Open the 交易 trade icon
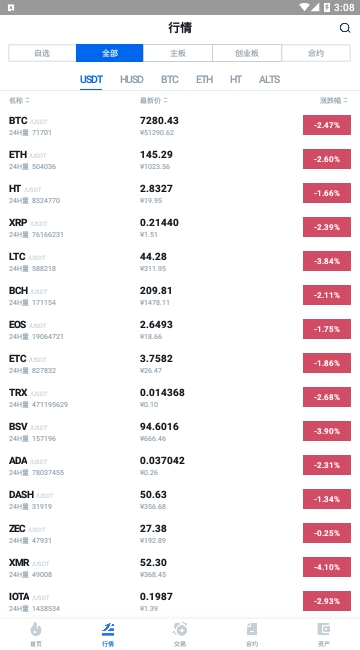The height and width of the screenshot is (650, 360). (180, 629)
